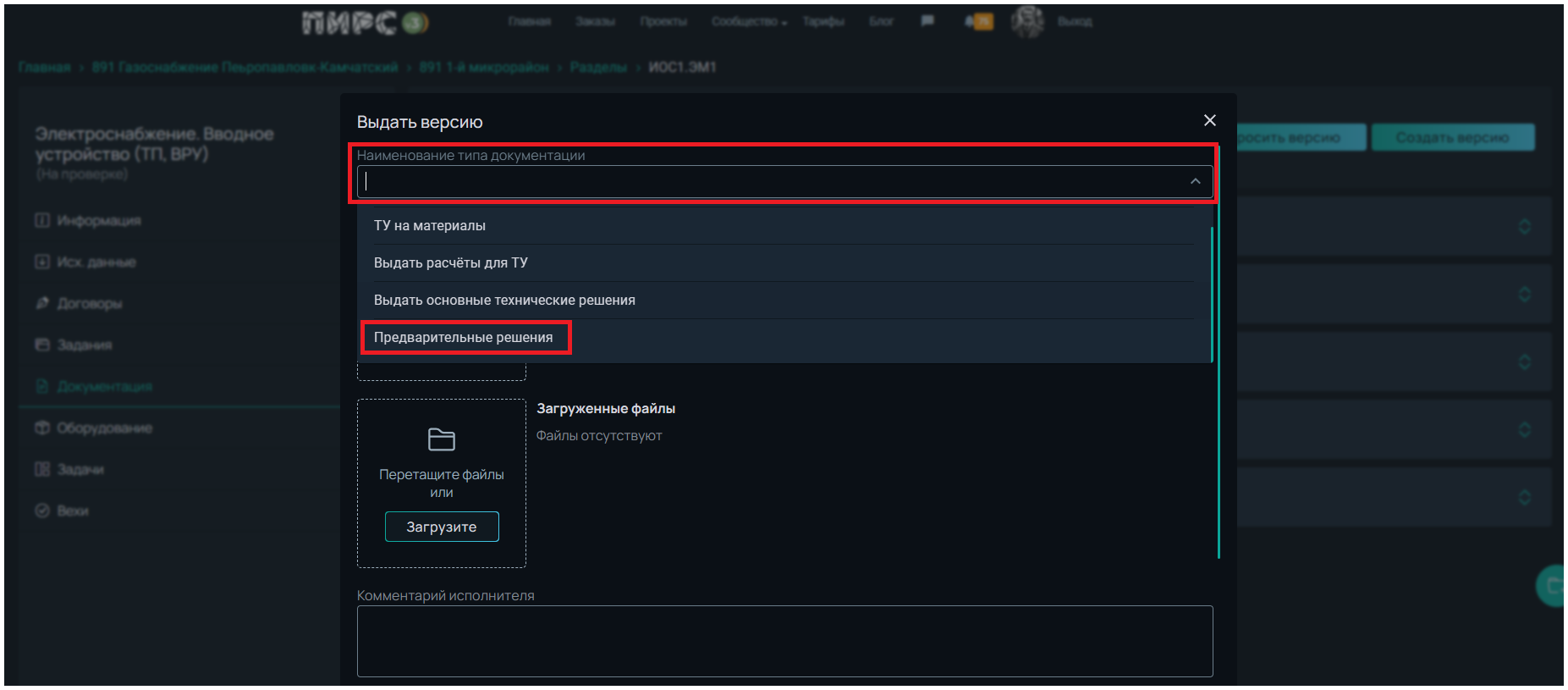Viewport: 1568px width, 690px height.
Task: Open 'Задачи' in the sidebar
Action: [80, 470]
